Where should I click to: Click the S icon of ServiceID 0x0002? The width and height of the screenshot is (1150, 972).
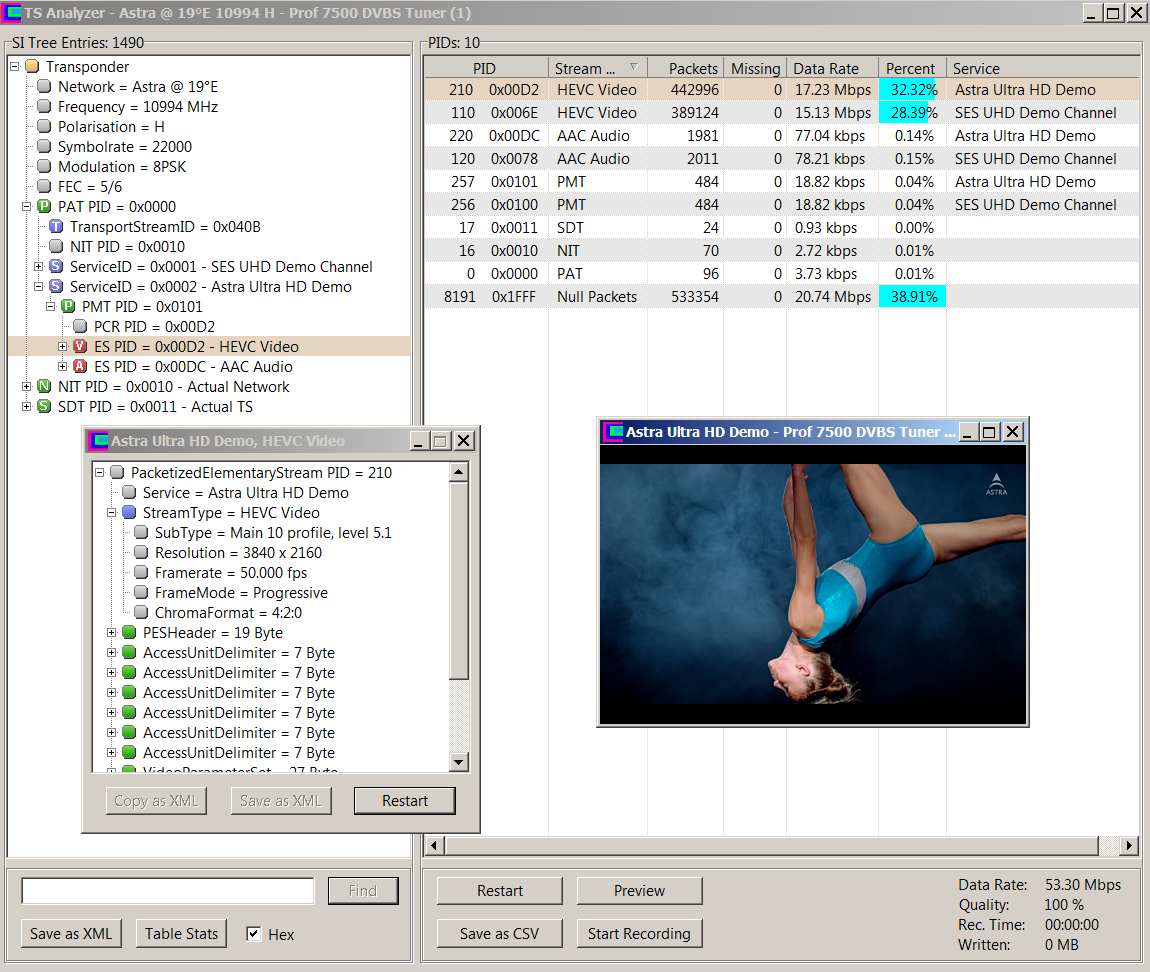point(56,287)
